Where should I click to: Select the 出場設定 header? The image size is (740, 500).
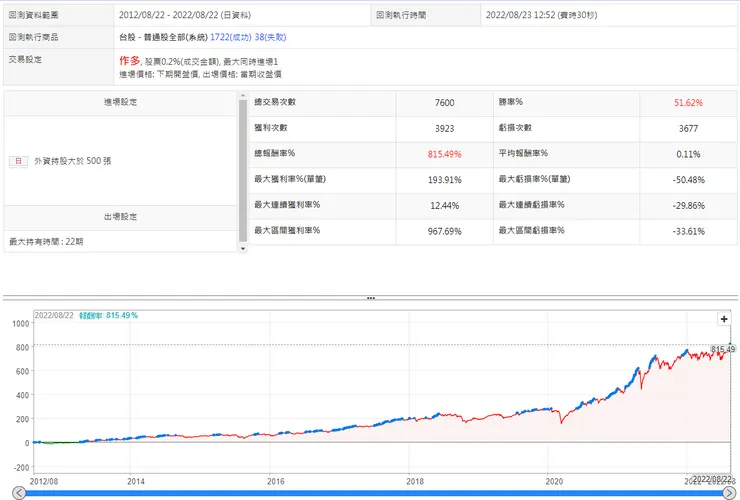(x=120, y=217)
